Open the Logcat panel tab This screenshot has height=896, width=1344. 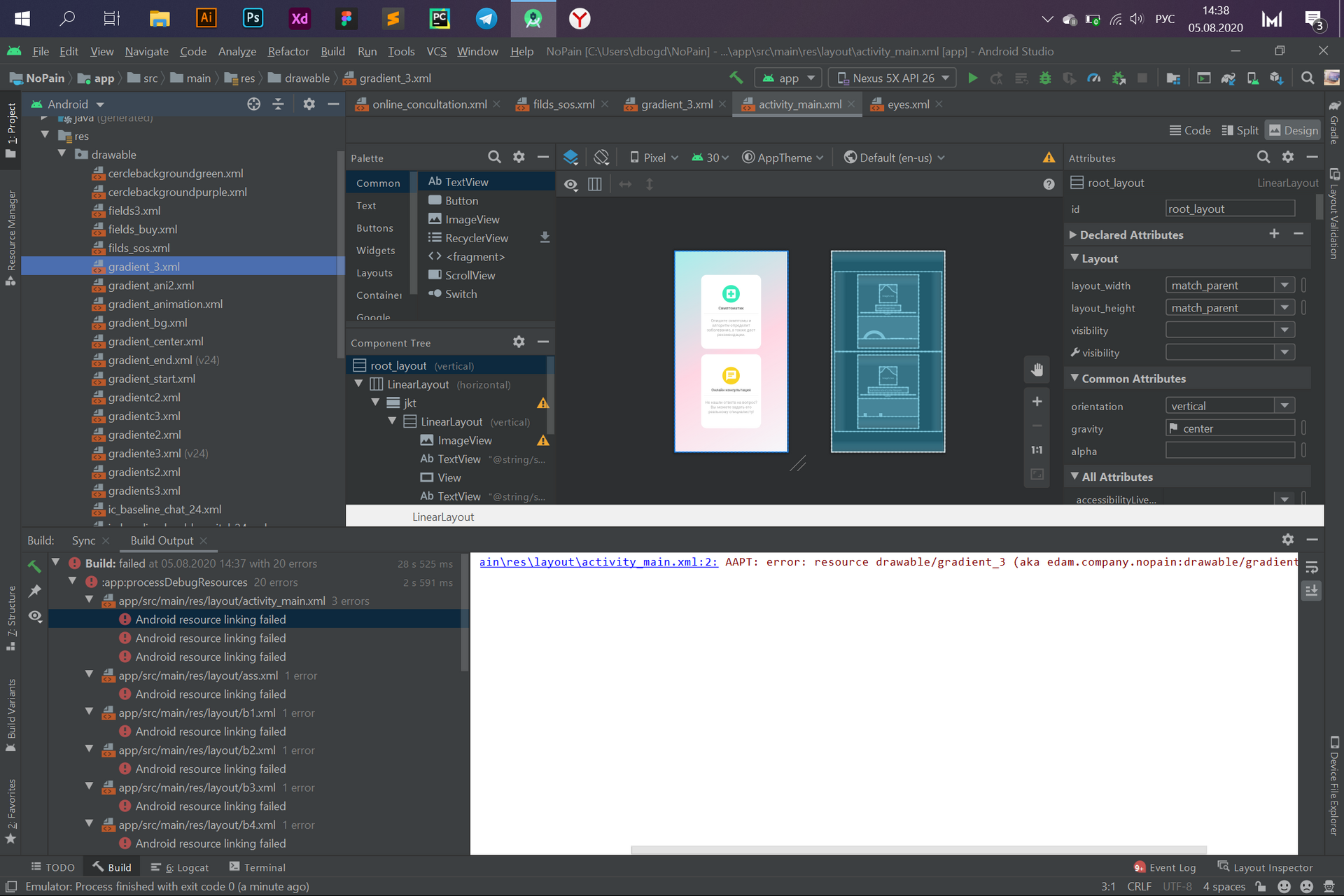click(192, 867)
